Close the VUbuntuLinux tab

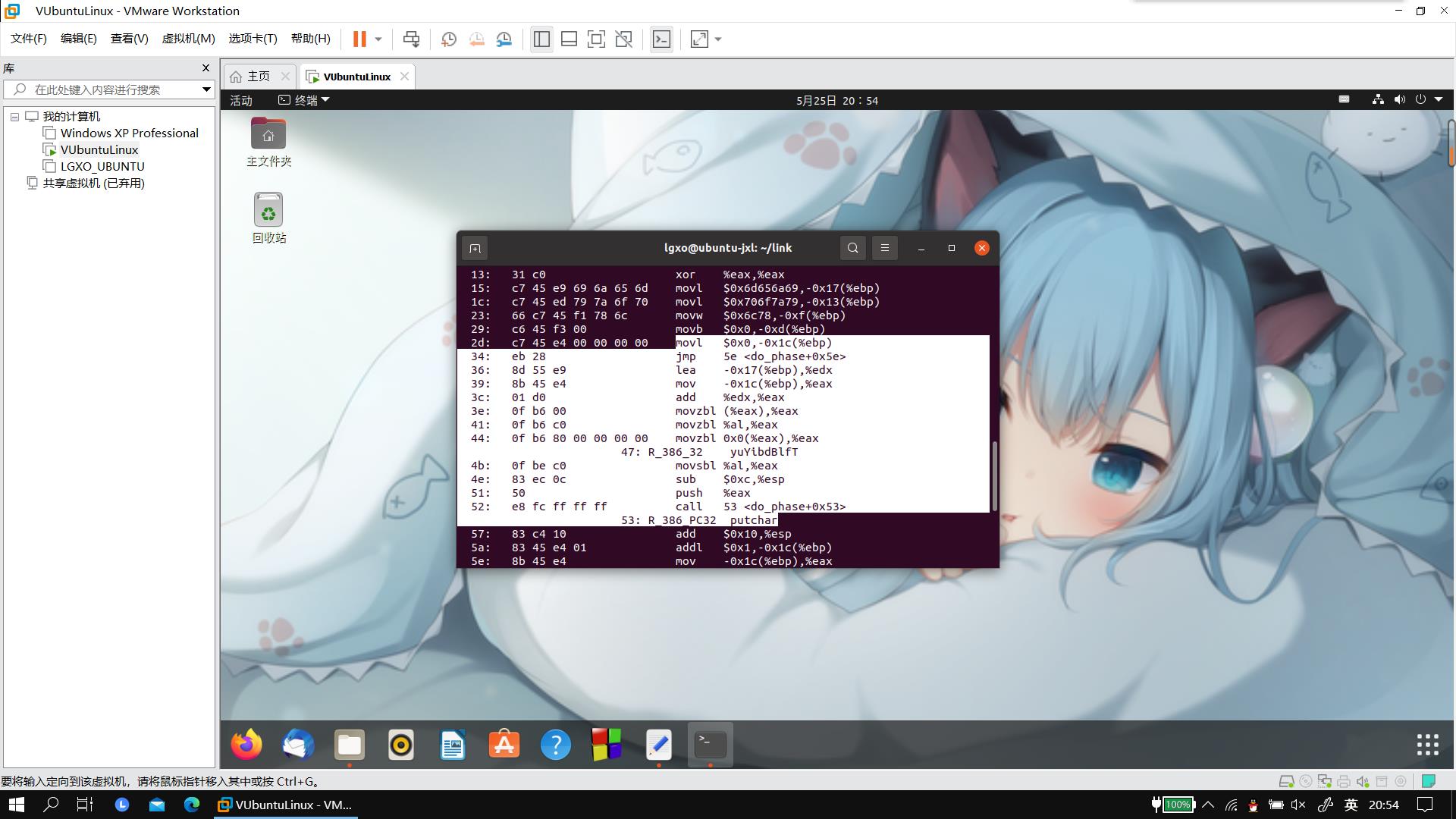tap(404, 77)
